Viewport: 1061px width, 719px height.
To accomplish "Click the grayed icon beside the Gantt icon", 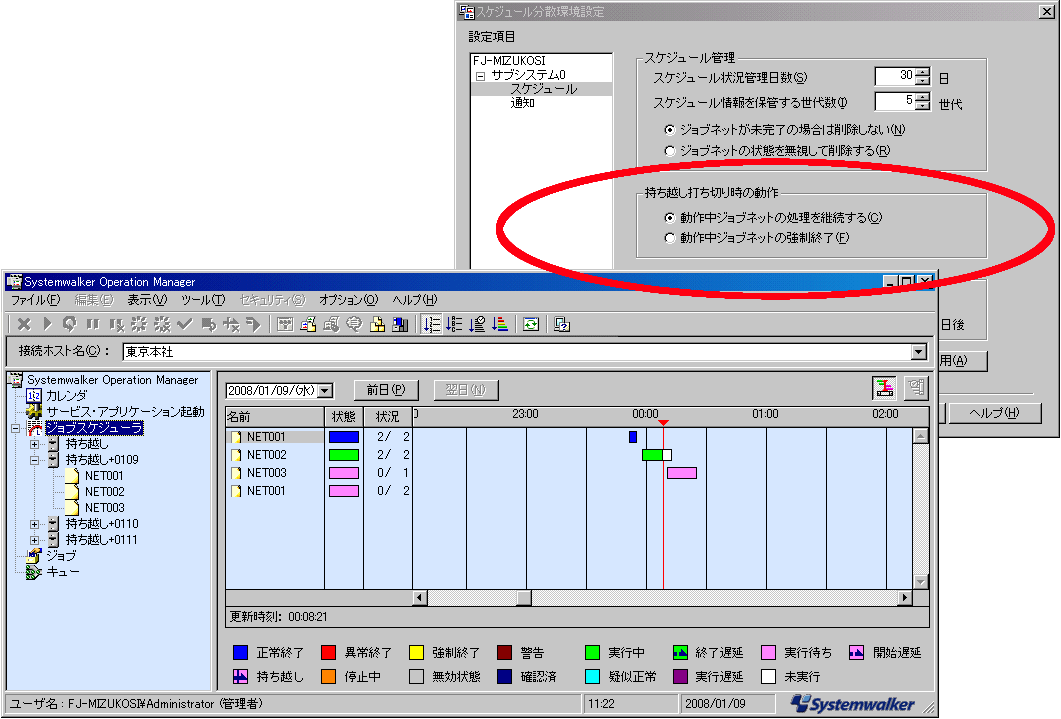I will coord(916,388).
